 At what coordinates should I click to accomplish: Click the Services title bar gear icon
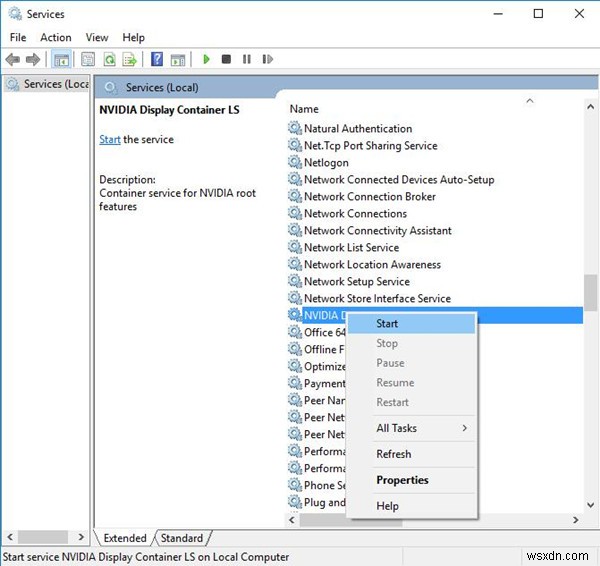(15, 14)
